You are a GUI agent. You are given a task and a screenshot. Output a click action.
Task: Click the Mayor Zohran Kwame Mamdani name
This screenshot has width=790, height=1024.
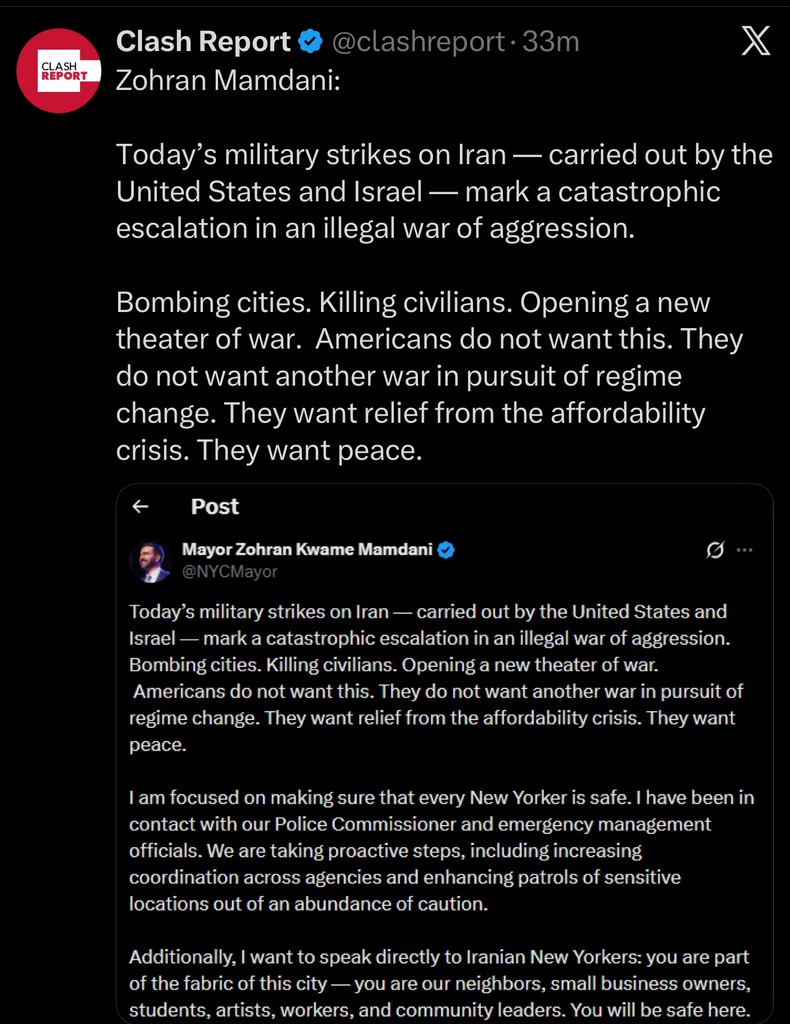click(308, 549)
